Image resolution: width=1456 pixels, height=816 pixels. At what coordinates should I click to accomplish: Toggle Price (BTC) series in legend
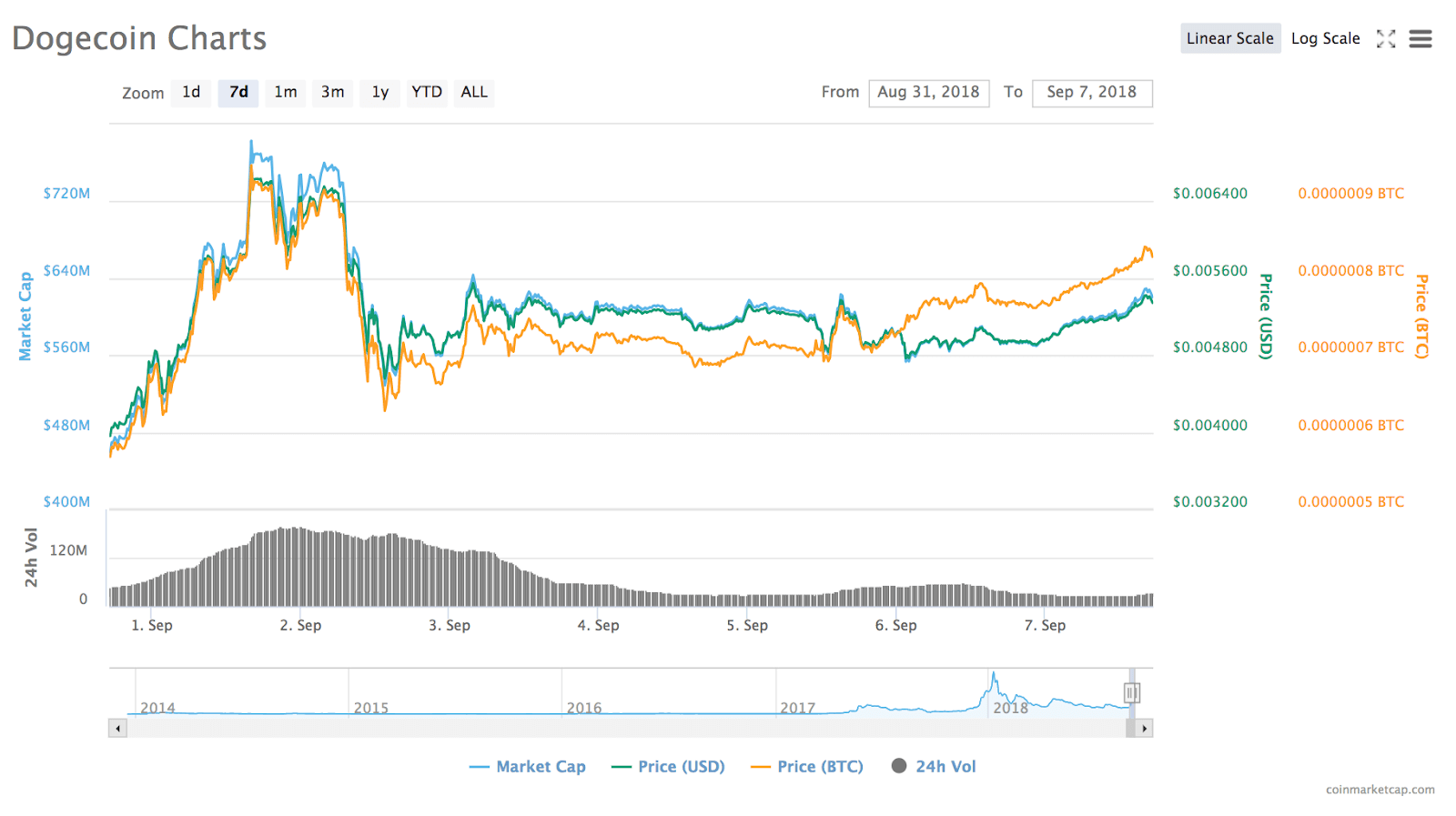(x=807, y=767)
